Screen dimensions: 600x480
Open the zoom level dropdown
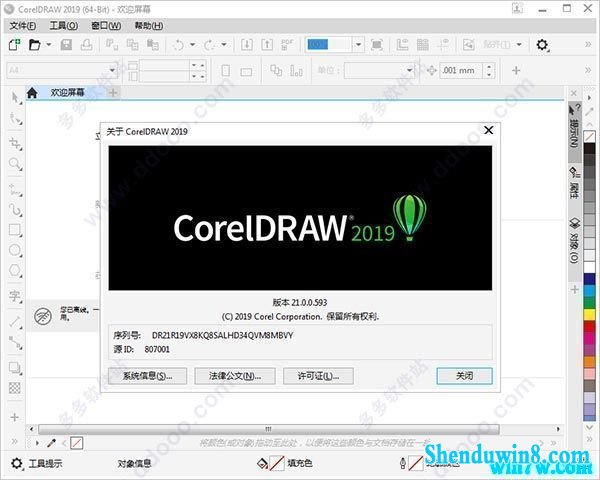(358, 45)
